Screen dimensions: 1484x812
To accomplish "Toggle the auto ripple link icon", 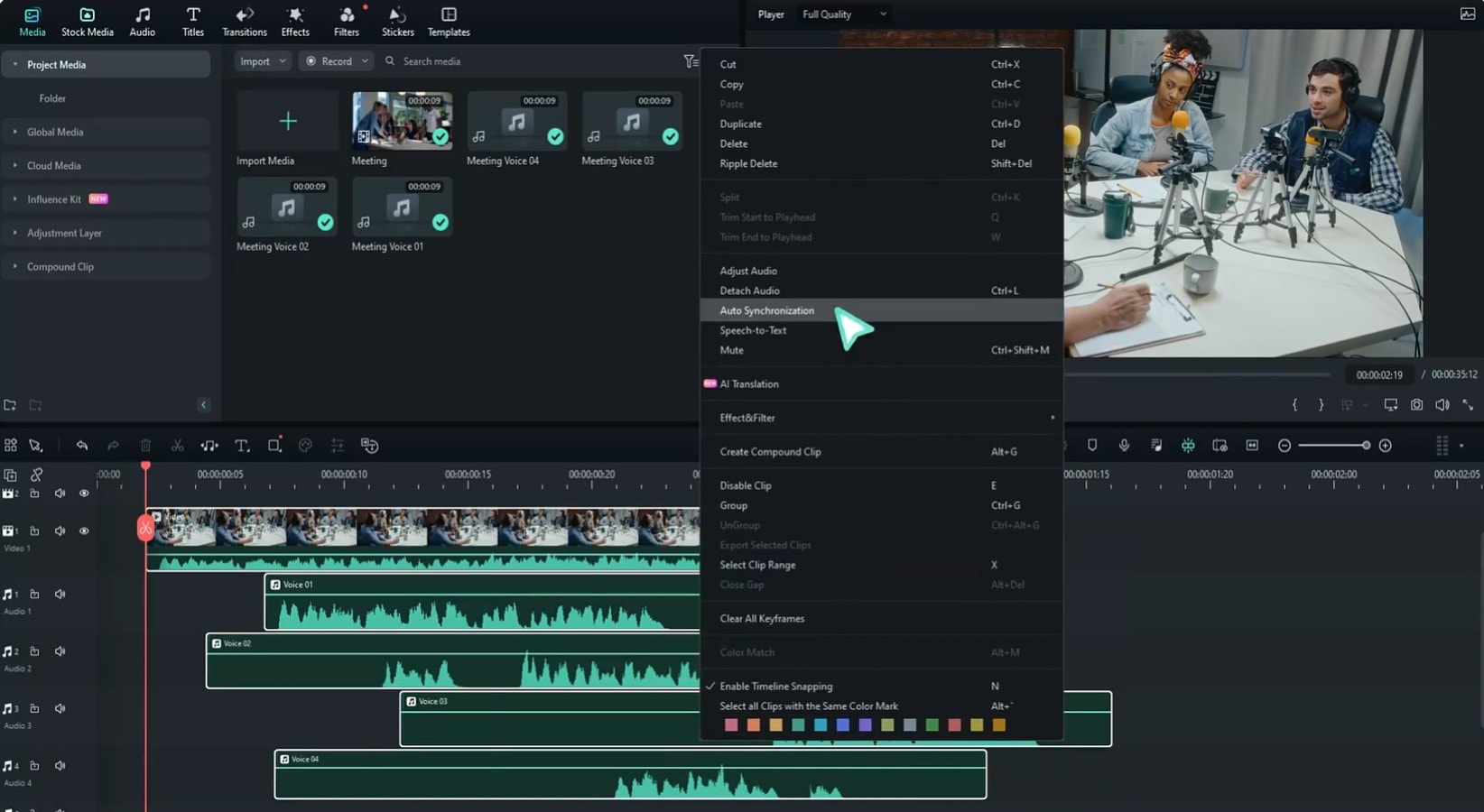I will tap(36, 475).
